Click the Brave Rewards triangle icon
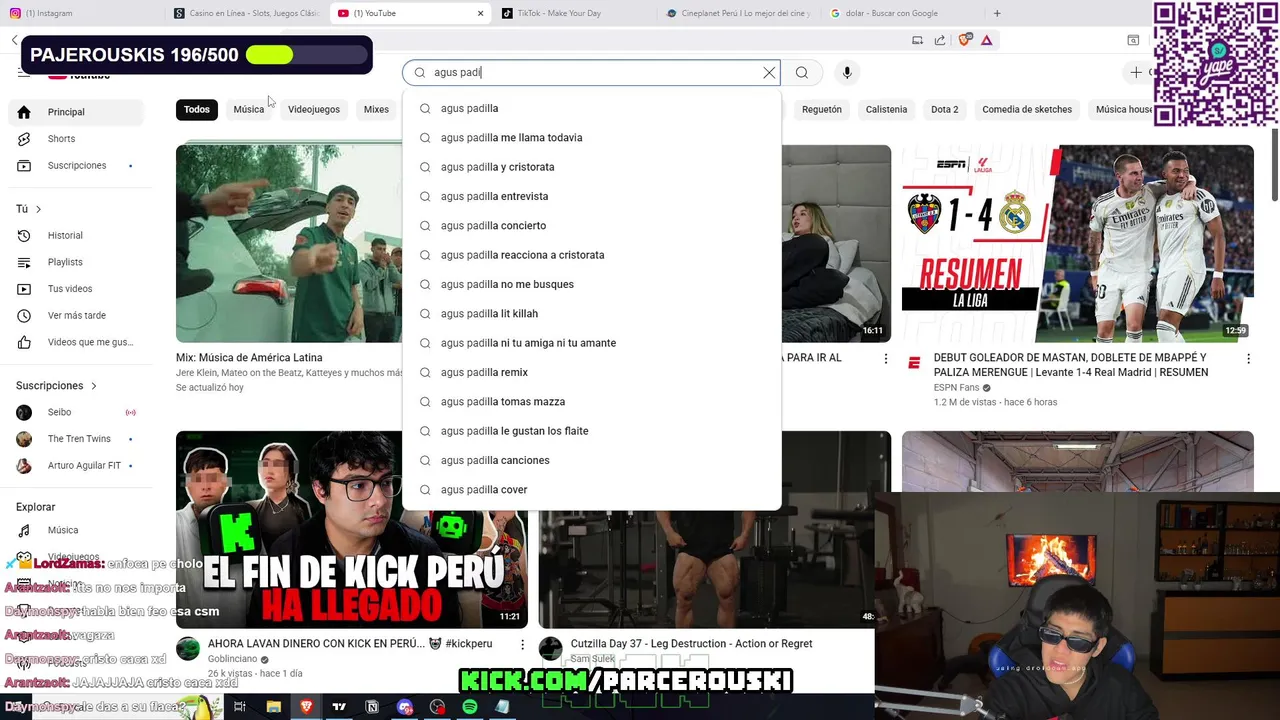This screenshot has width=1280, height=720. tap(986, 40)
